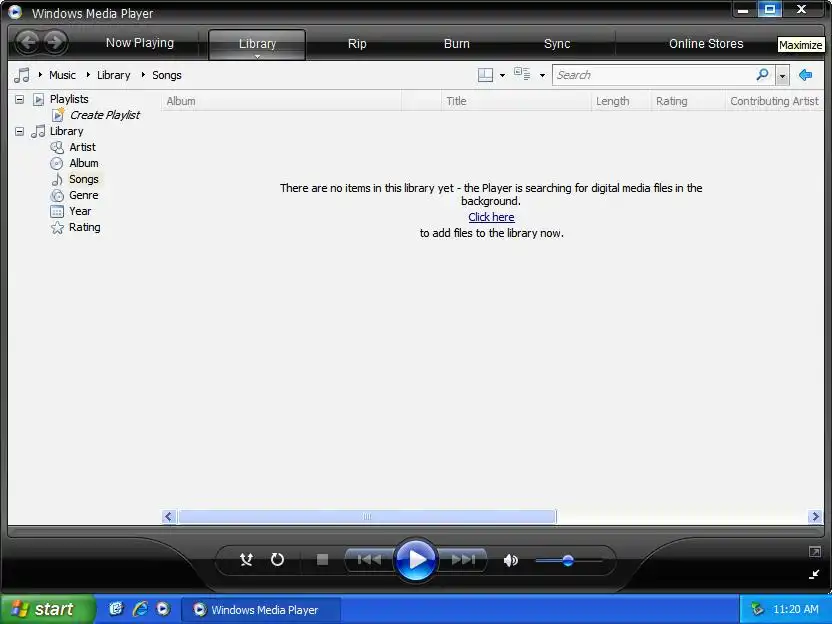Click the scrollbar right arrow
The image size is (832, 624).
click(815, 516)
